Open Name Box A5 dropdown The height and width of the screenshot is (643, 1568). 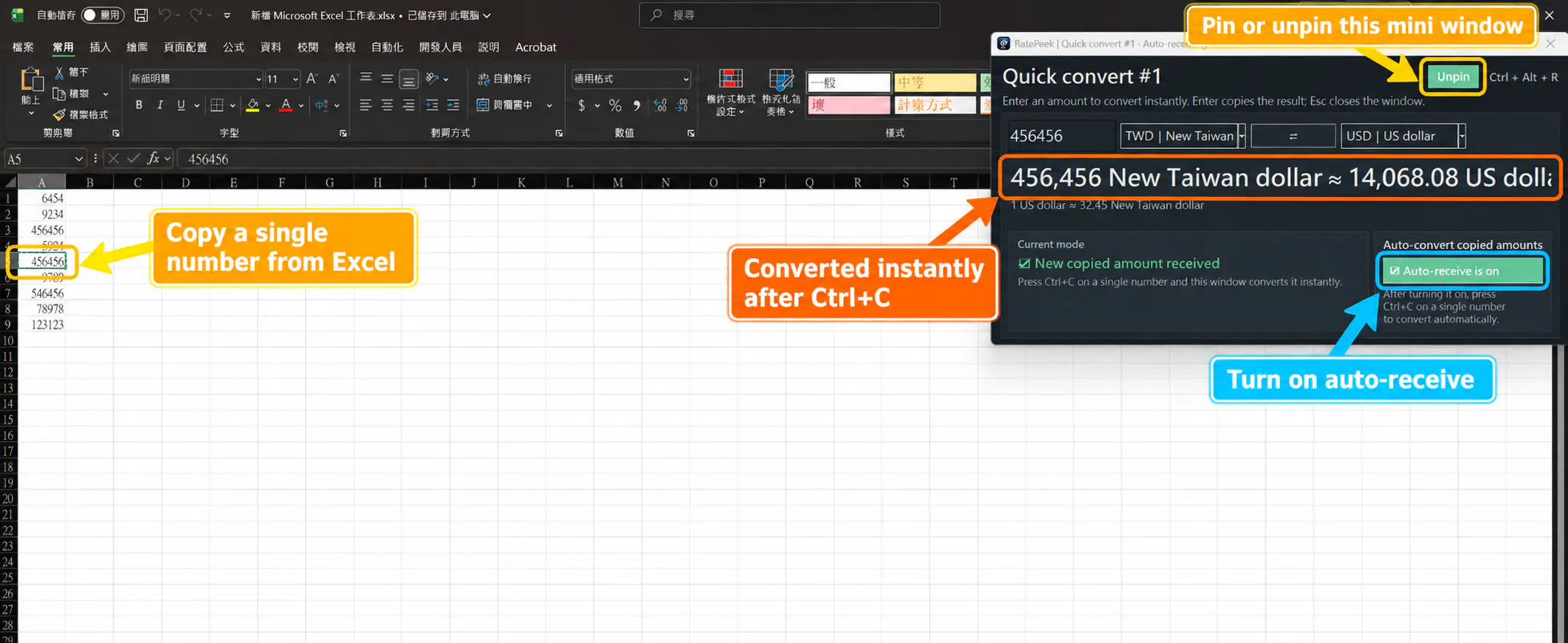click(x=78, y=159)
